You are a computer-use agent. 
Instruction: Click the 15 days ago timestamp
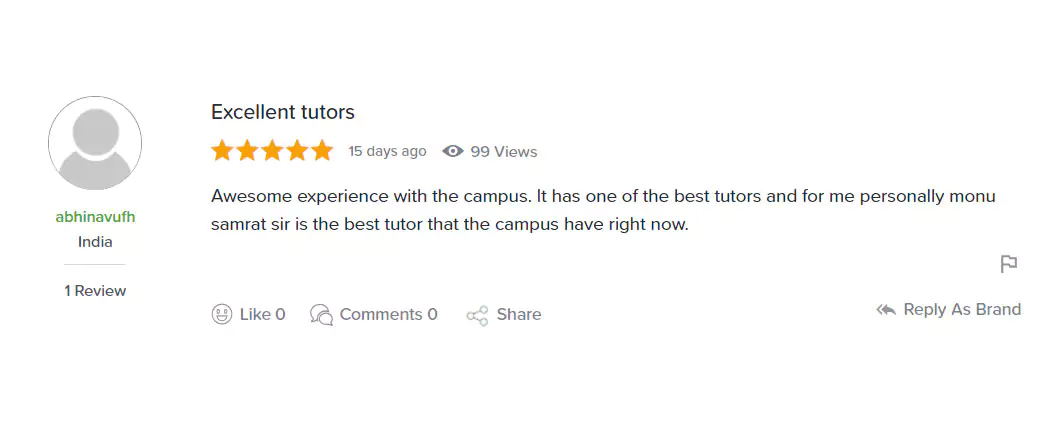point(387,152)
